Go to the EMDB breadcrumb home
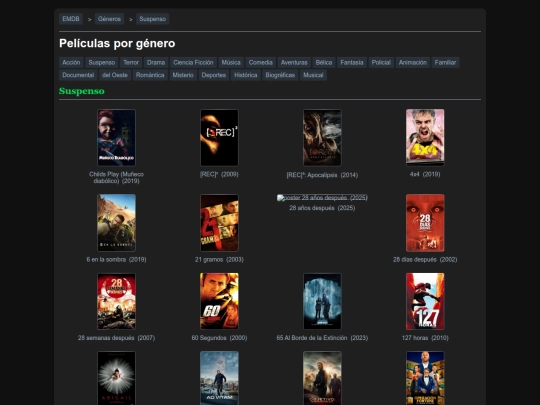540x405 pixels. tap(71, 19)
